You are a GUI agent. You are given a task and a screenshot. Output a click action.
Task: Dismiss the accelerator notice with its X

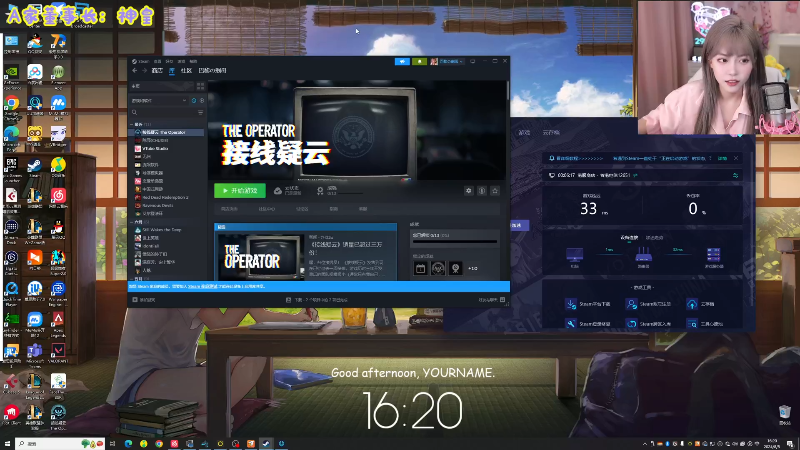(x=736, y=158)
